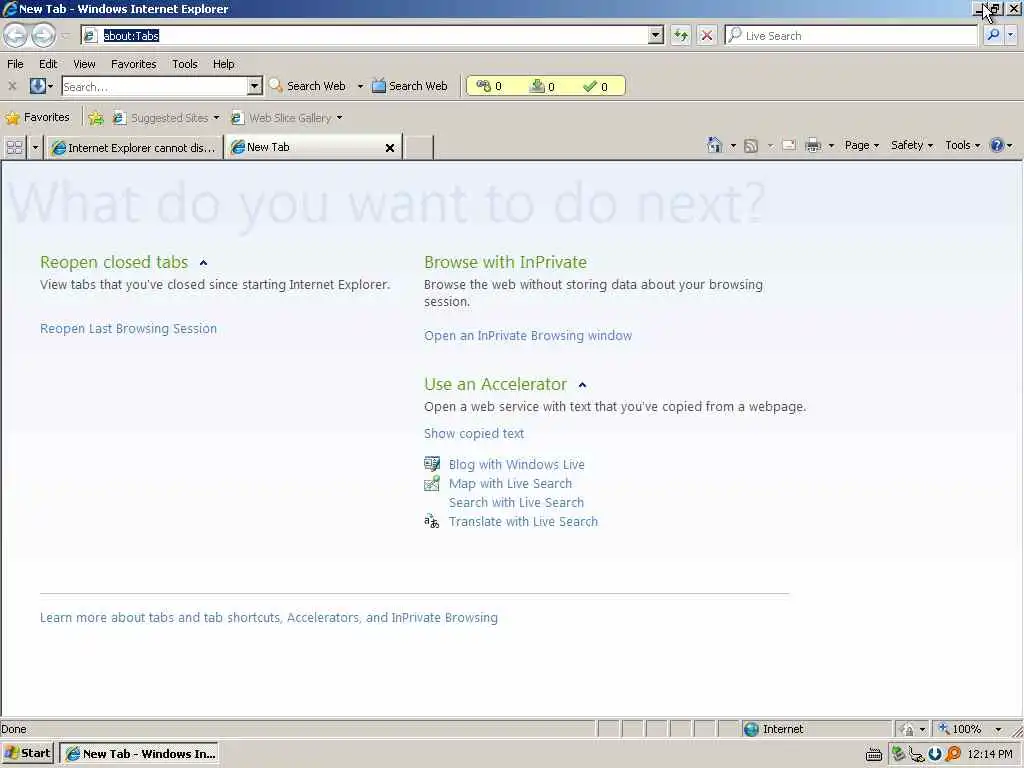Click the Print icon

[813, 145]
